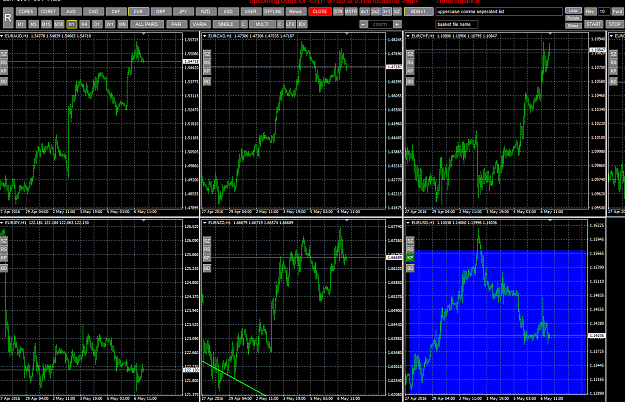Select the USER pairs button
This screenshot has height=402, width=625.
pyautogui.click(x=251, y=12)
